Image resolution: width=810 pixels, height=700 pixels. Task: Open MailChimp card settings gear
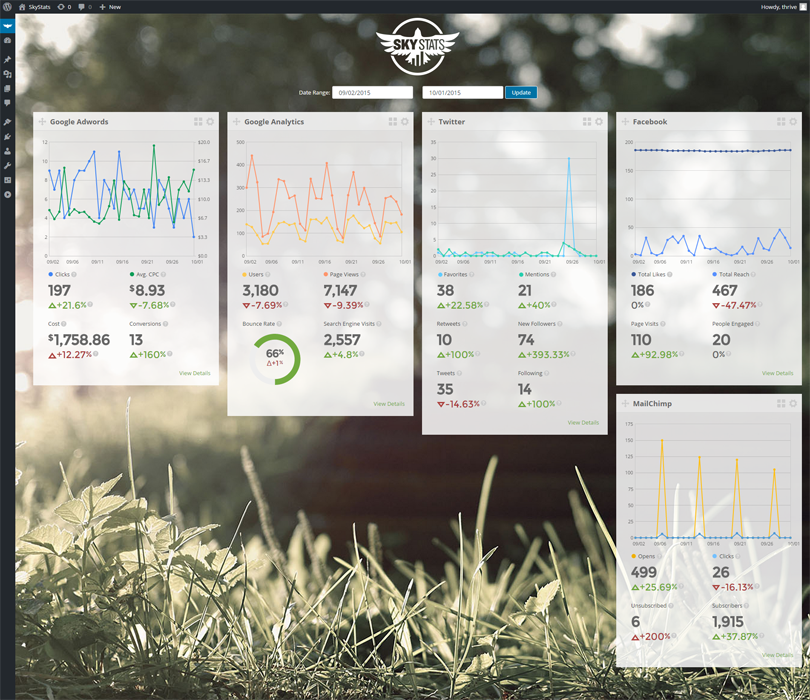click(793, 403)
